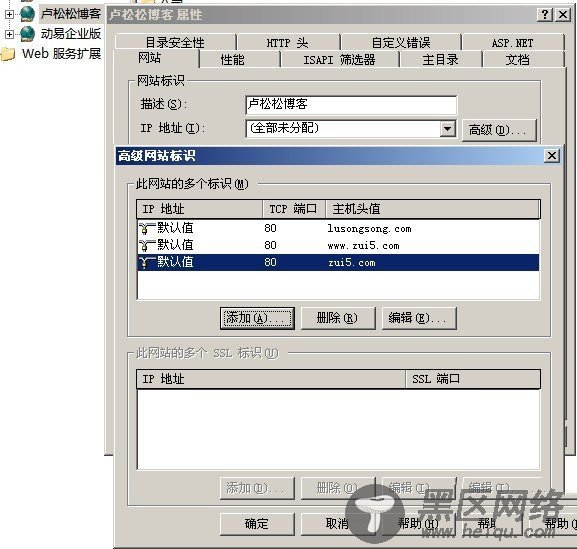Click the 删除(R) button
Viewport: 577px width, 549px height.
[338, 318]
